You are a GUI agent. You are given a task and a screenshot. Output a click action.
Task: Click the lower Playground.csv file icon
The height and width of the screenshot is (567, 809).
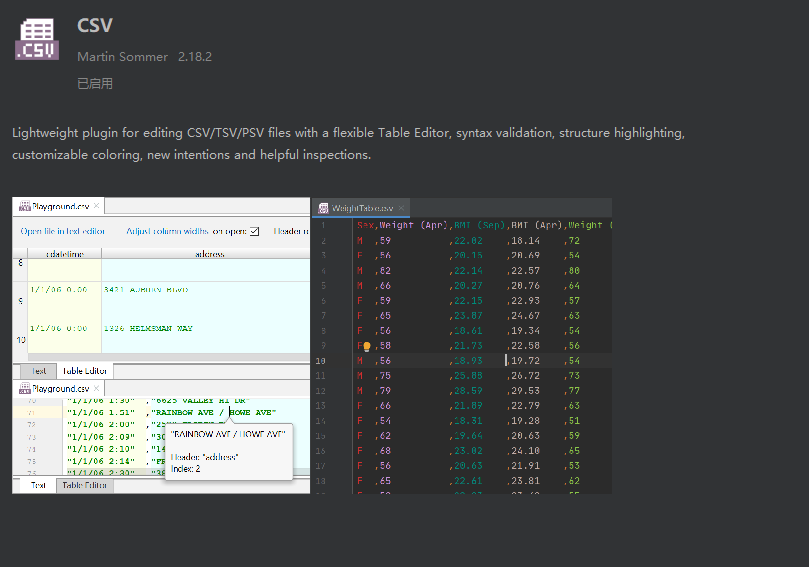click(x=24, y=388)
